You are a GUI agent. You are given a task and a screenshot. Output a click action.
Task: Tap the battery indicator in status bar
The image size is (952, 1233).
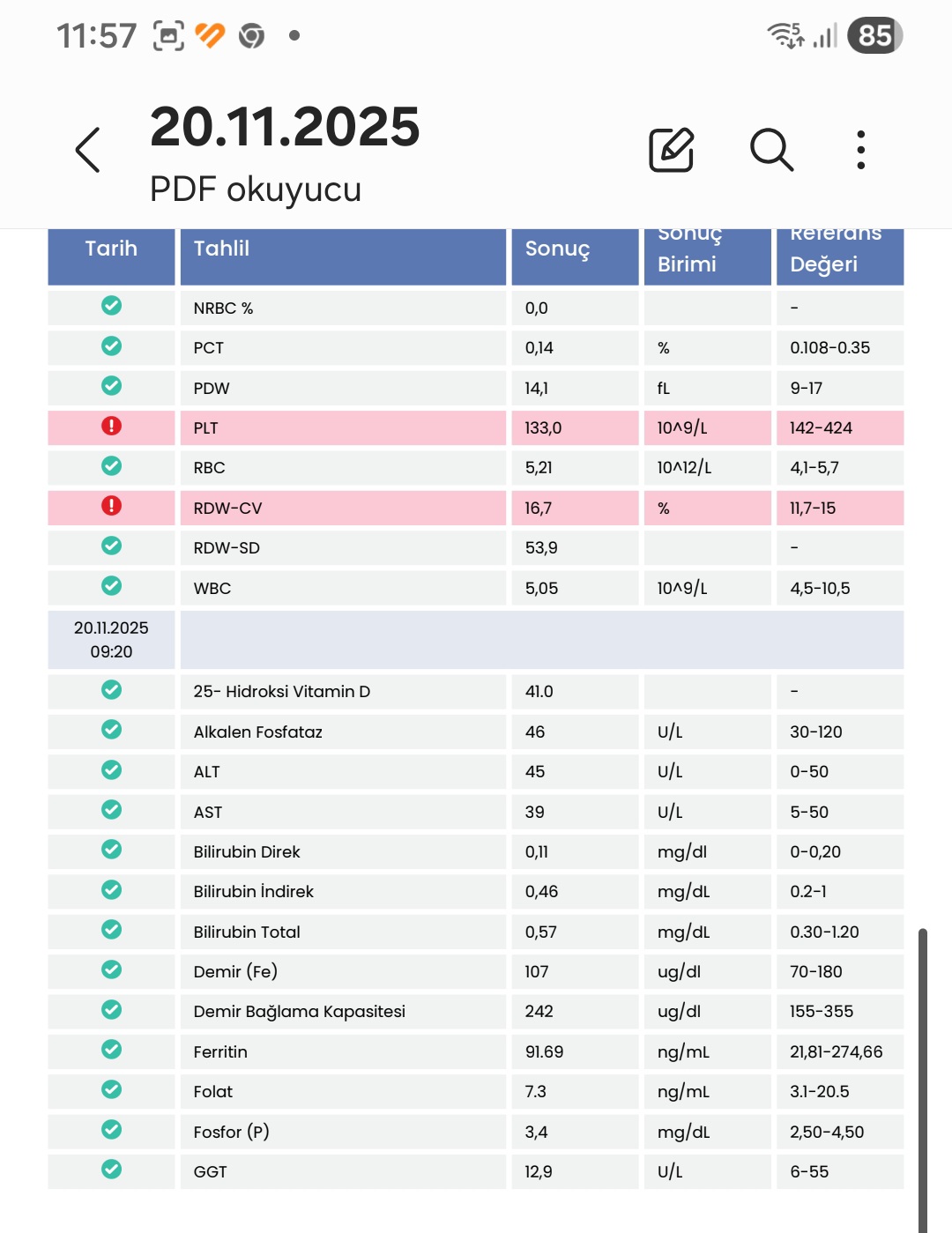pyautogui.click(x=874, y=36)
